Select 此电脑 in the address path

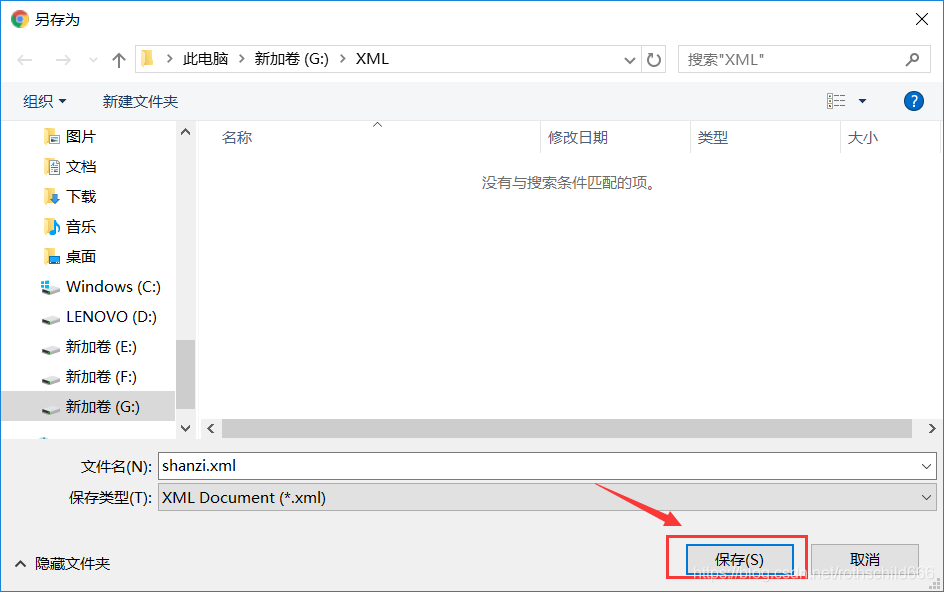(205, 58)
